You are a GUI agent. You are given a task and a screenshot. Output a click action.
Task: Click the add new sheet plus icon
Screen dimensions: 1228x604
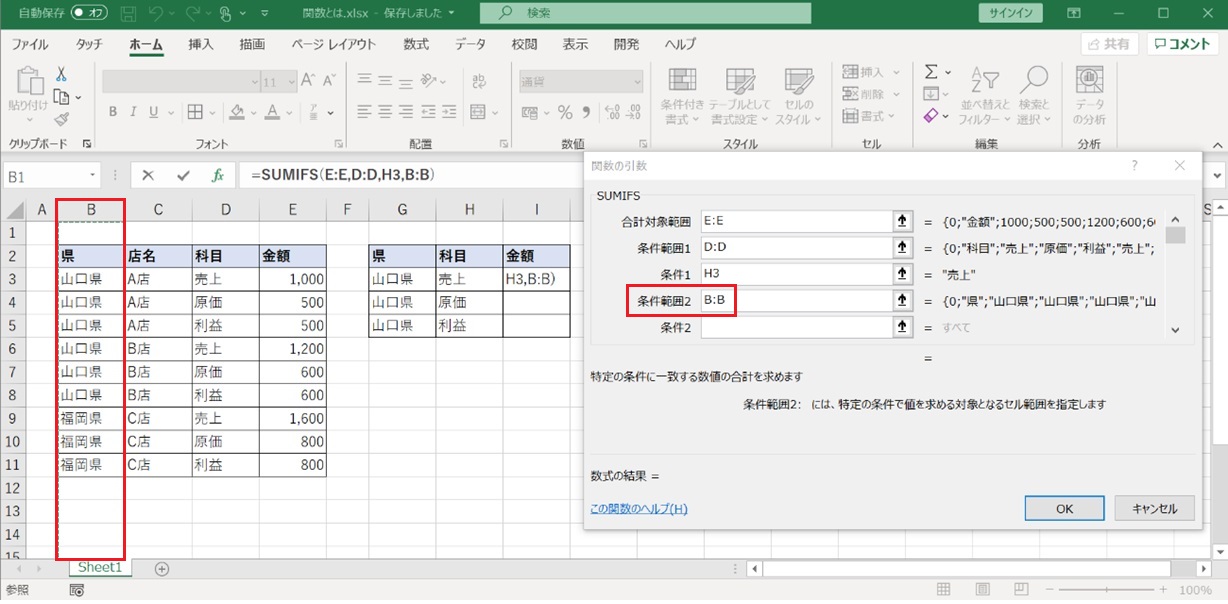pos(162,568)
